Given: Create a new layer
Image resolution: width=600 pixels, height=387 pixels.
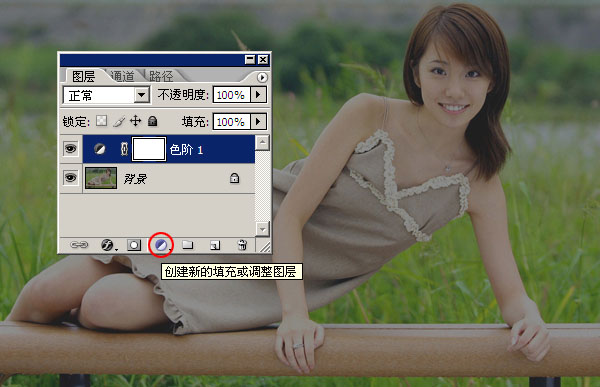Looking at the screenshot, I should point(215,245).
